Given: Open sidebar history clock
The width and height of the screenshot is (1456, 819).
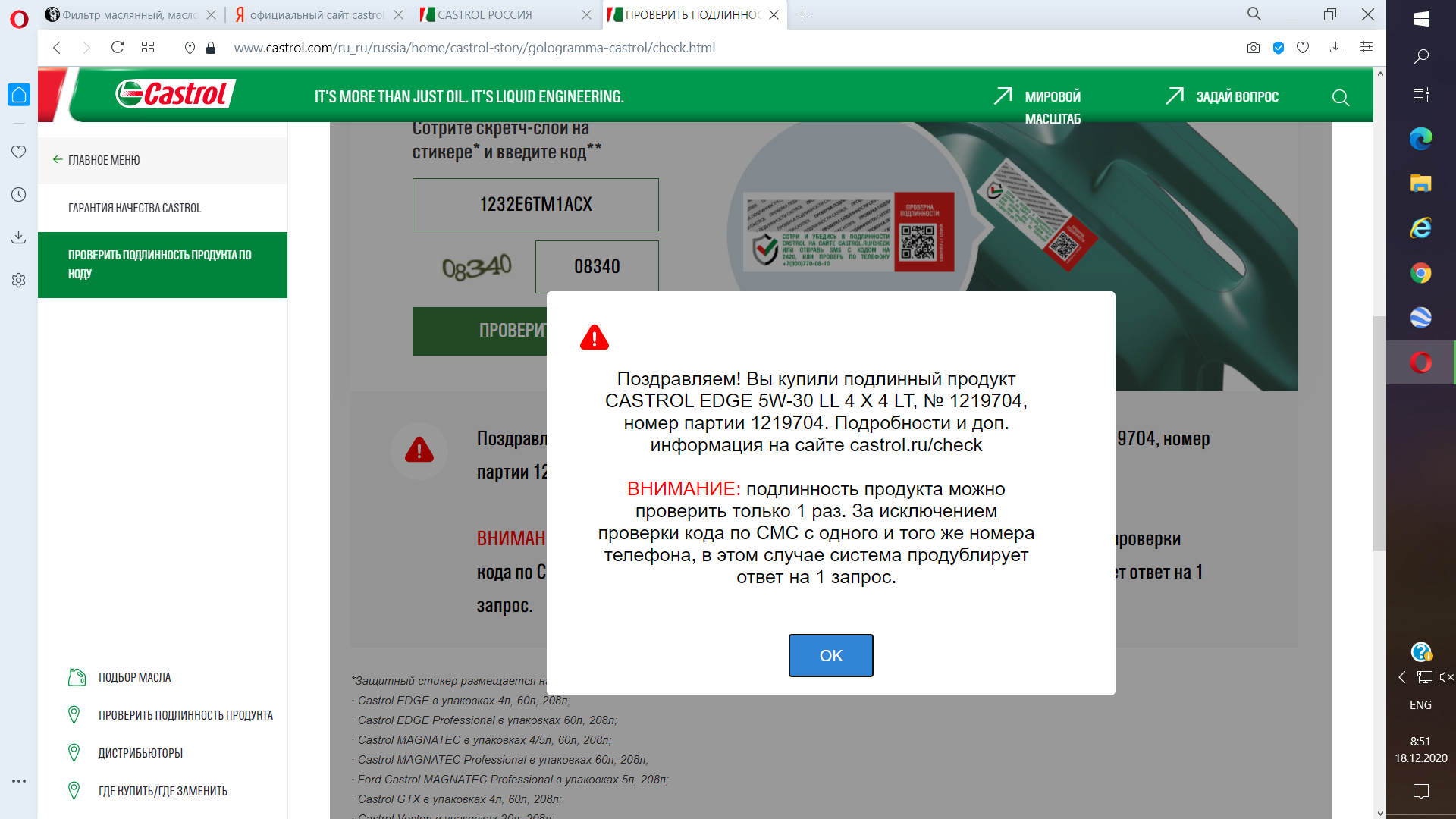Looking at the screenshot, I should [19, 195].
